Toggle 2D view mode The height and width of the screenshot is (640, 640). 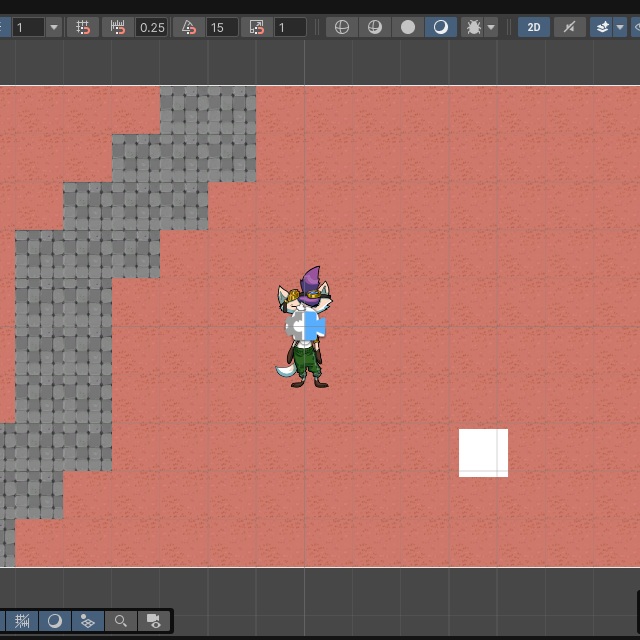(x=534, y=27)
